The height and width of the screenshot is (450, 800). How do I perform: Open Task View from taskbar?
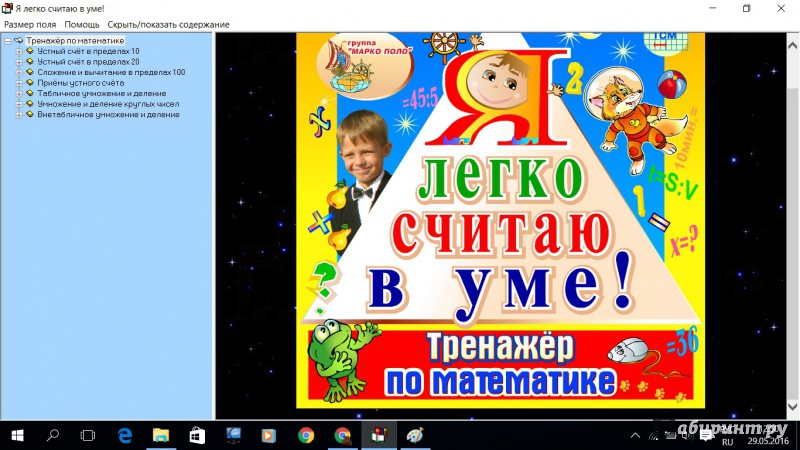click(x=88, y=435)
